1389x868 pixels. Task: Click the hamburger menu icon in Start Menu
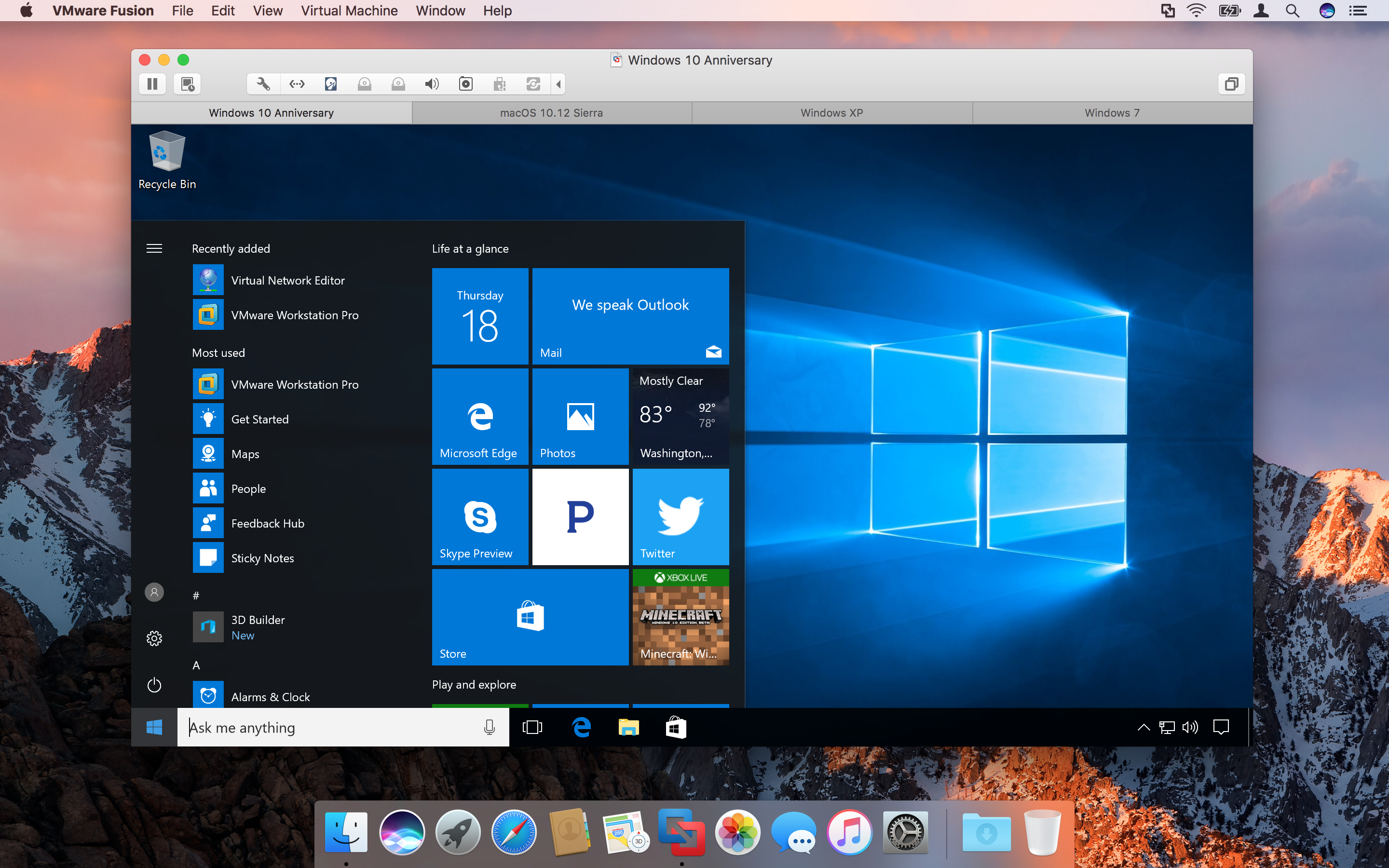click(x=154, y=248)
